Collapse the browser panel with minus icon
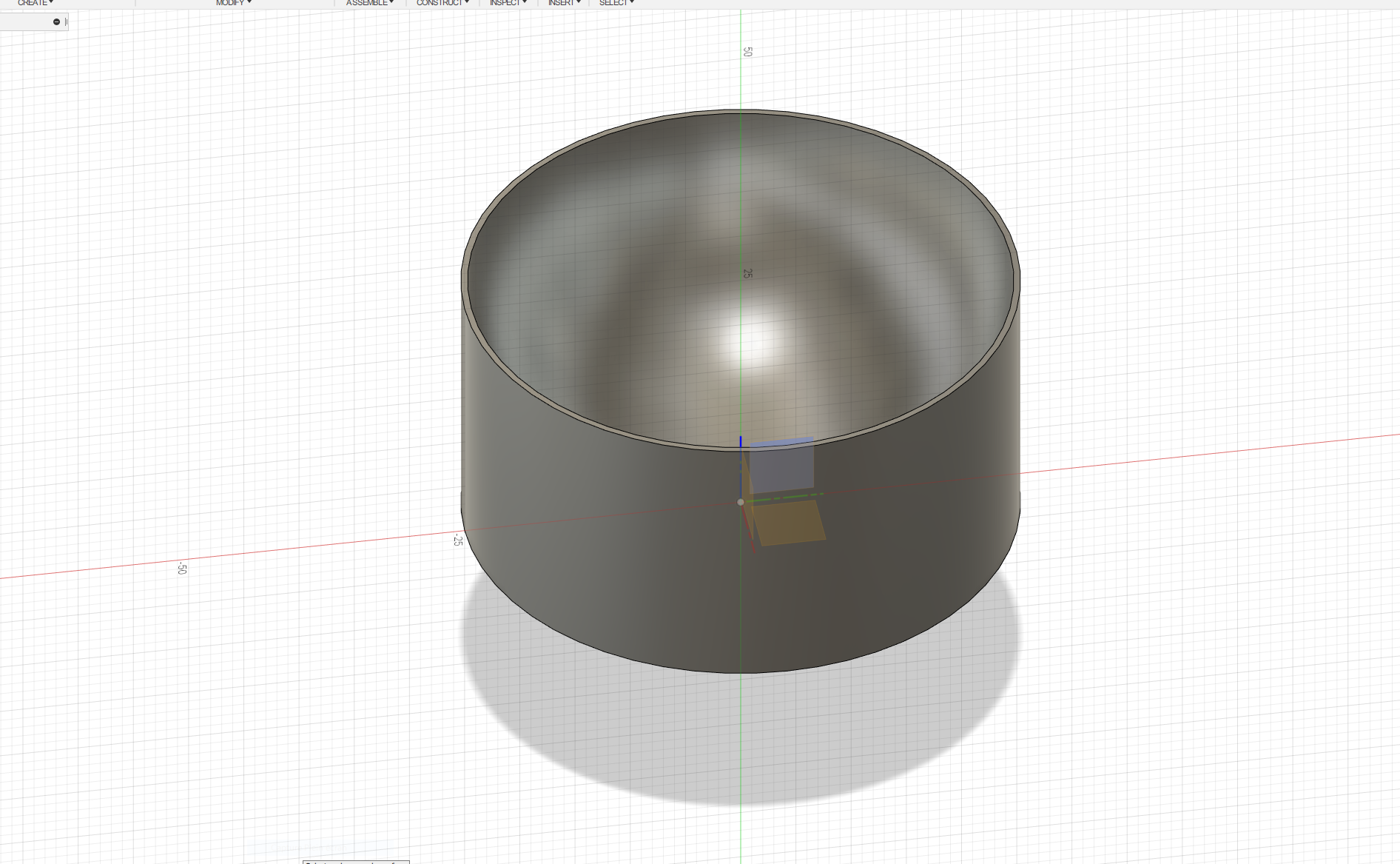This screenshot has width=1400, height=864. 56,22
